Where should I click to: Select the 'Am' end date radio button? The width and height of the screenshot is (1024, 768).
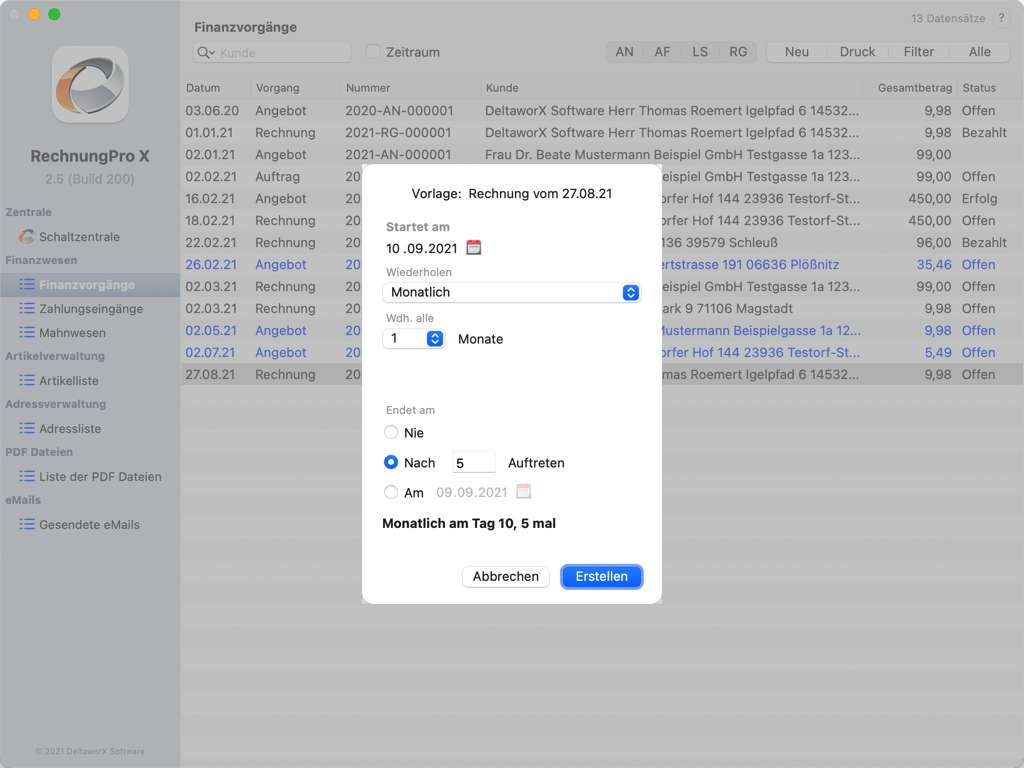(391, 493)
